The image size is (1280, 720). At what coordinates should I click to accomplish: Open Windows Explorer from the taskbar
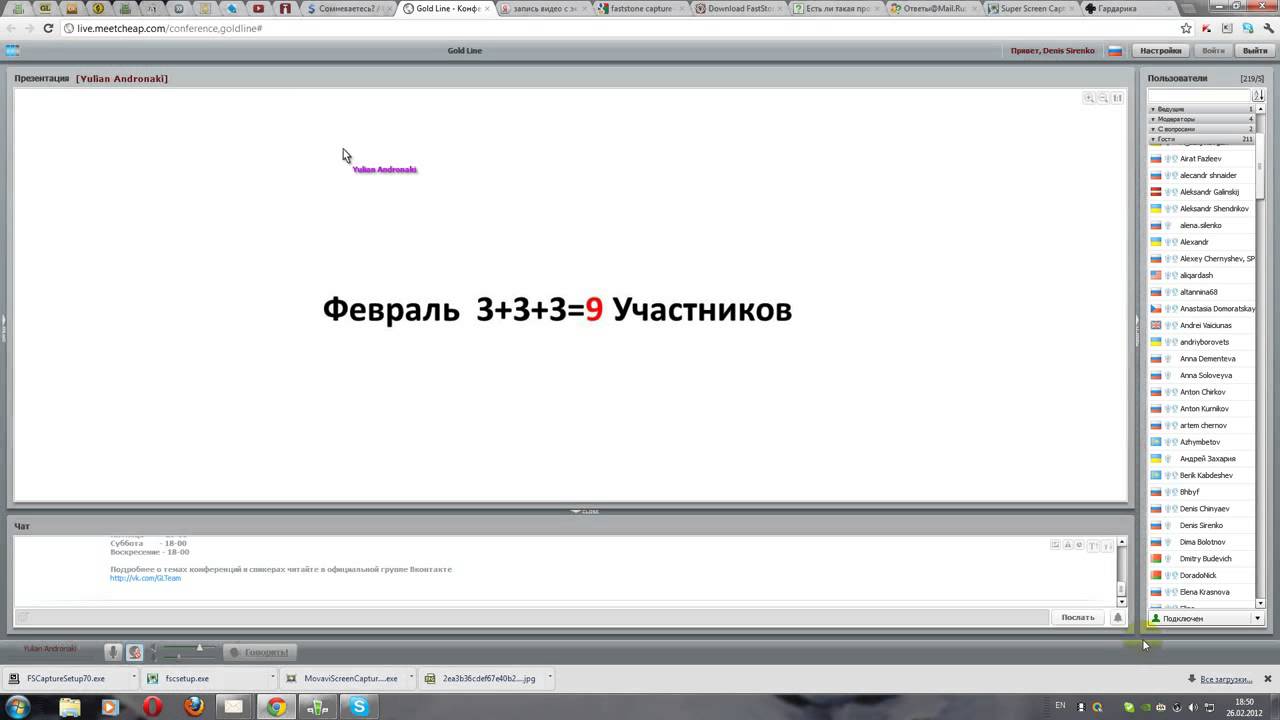[70, 707]
